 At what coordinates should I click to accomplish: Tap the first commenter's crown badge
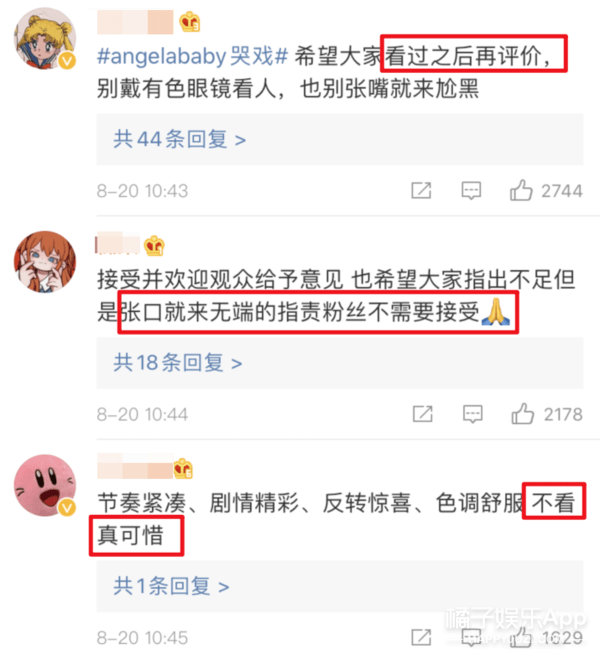(189, 22)
